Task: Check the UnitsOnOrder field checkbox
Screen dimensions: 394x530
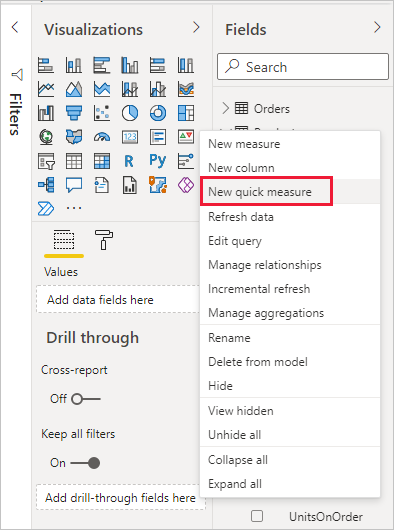Action: pos(257,516)
